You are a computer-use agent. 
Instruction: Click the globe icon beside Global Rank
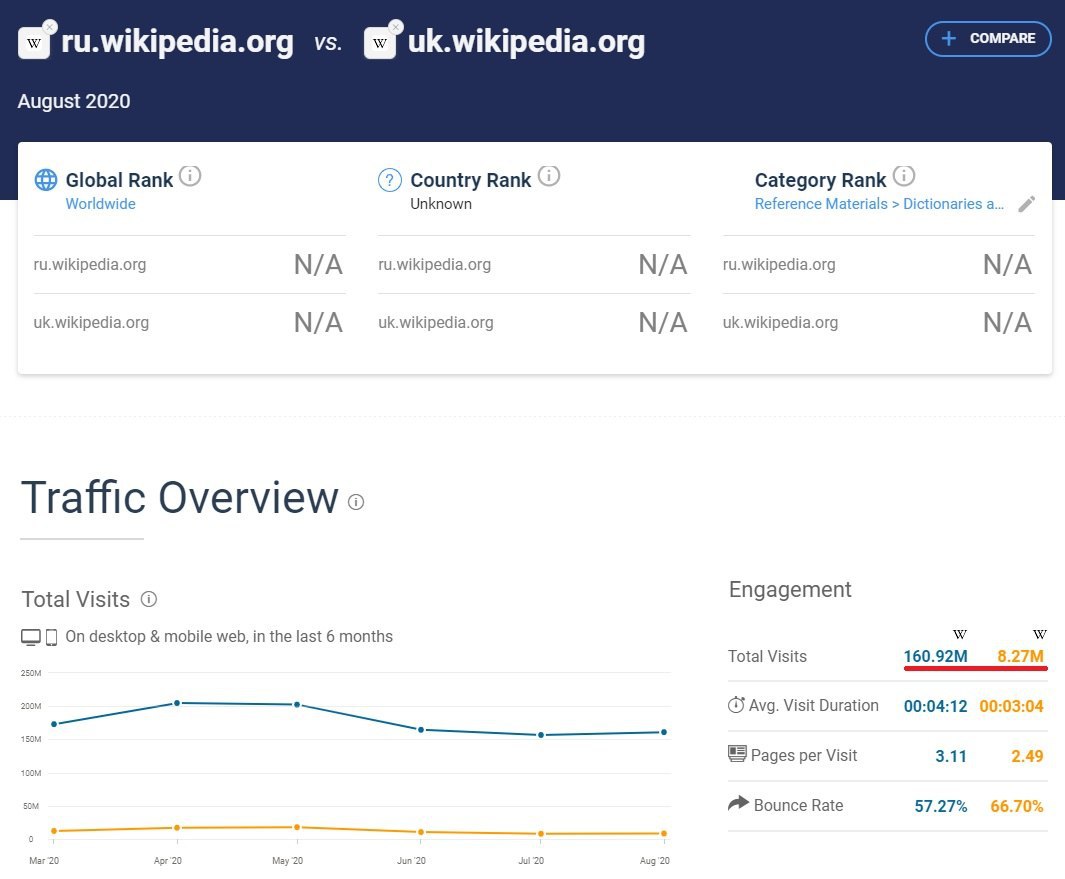tap(46, 180)
